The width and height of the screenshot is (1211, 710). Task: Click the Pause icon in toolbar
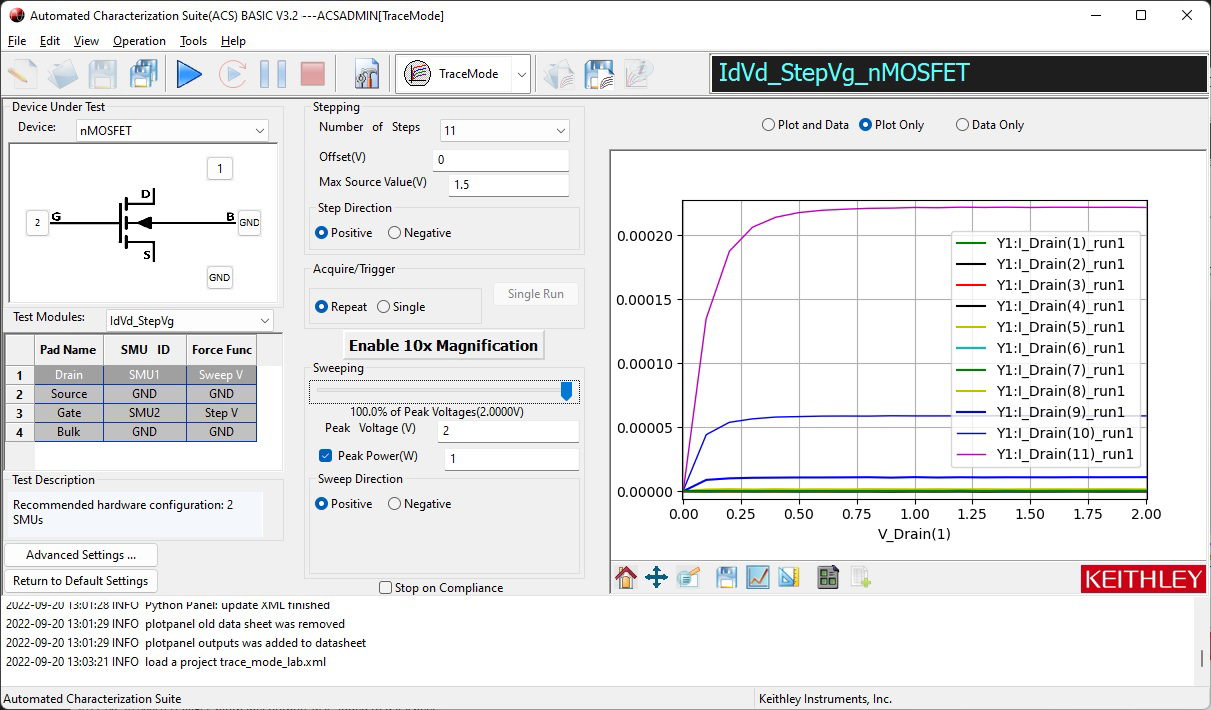272,74
